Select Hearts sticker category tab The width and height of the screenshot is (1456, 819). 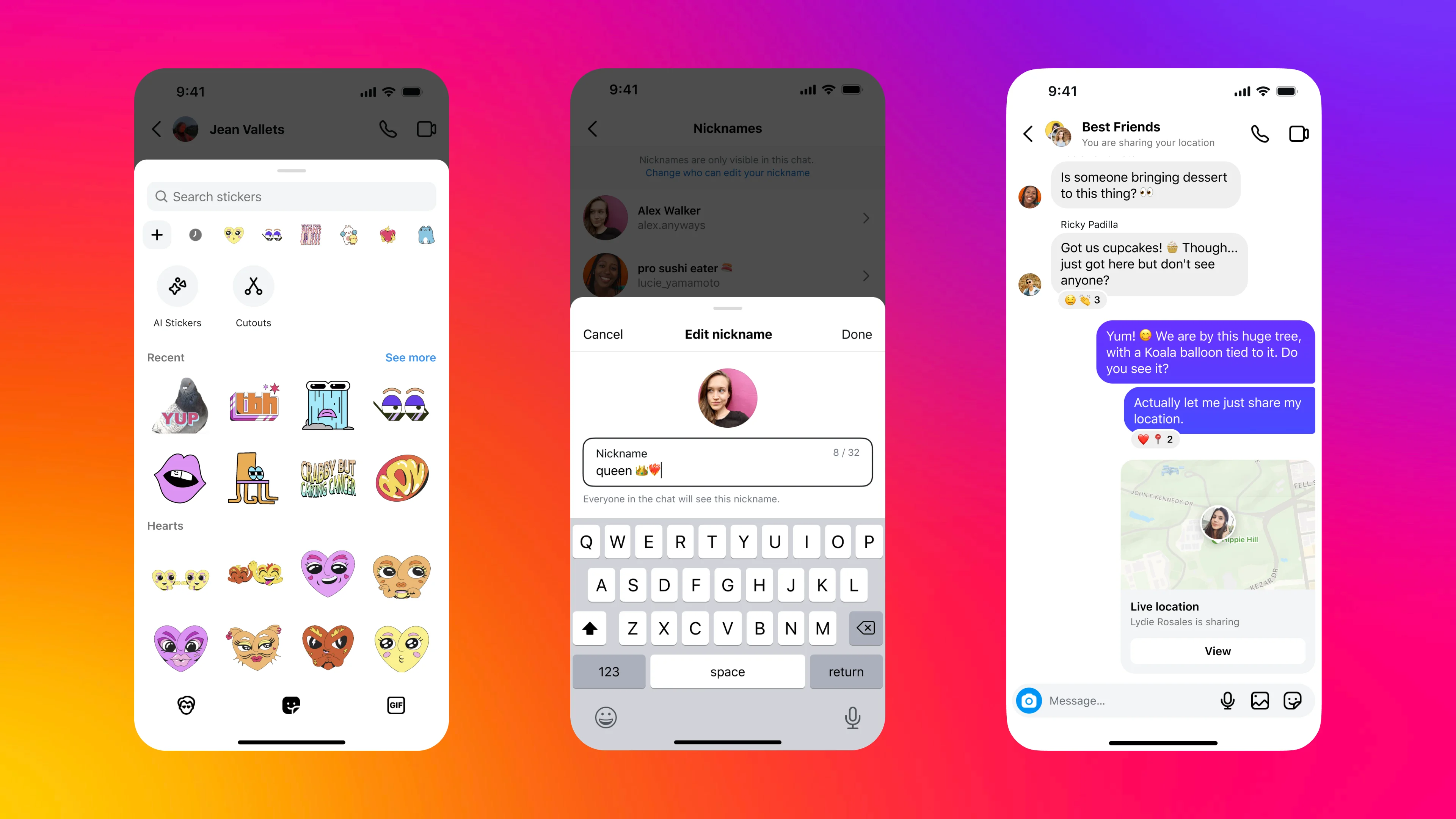coord(233,234)
